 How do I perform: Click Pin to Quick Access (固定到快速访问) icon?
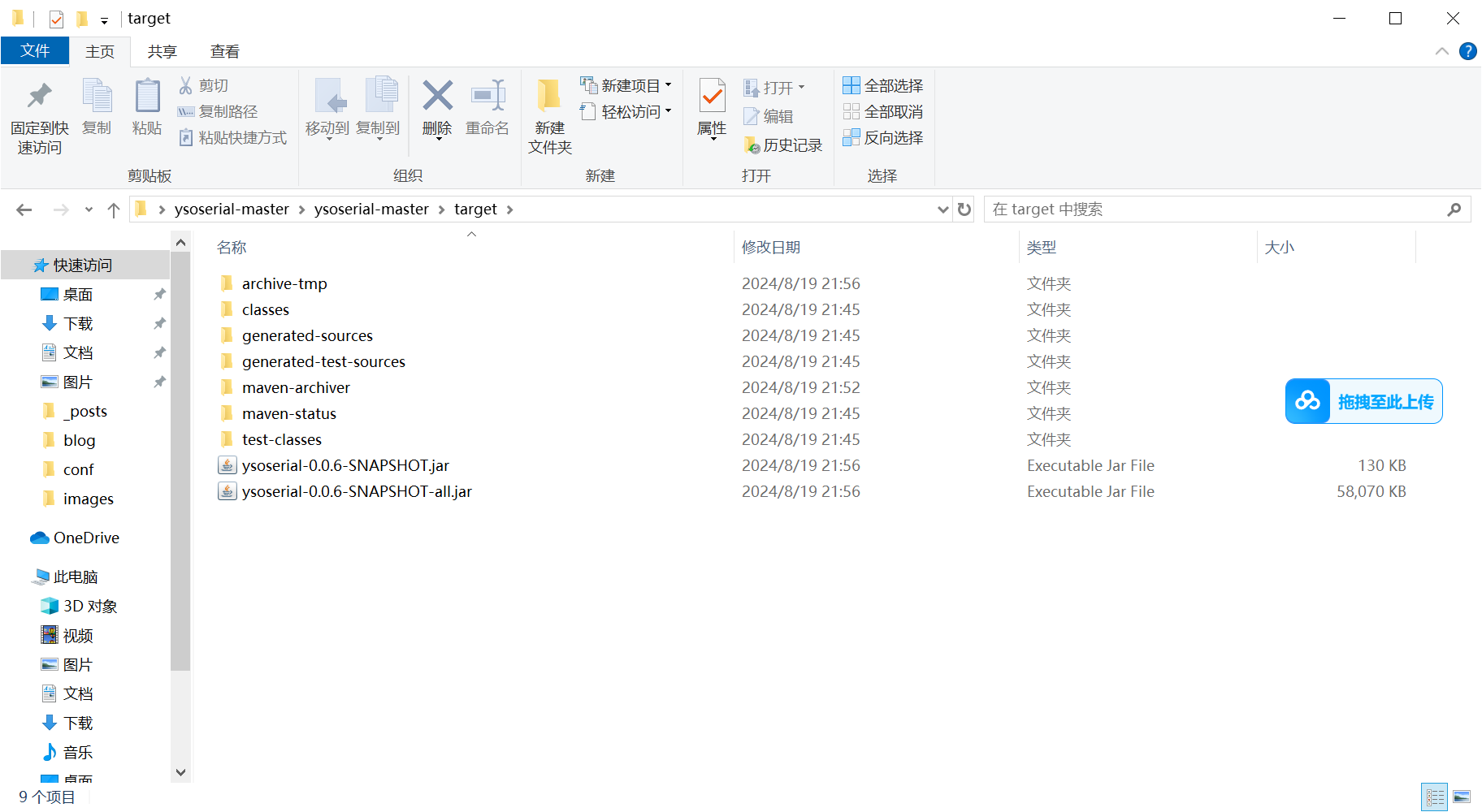[39, 97]
